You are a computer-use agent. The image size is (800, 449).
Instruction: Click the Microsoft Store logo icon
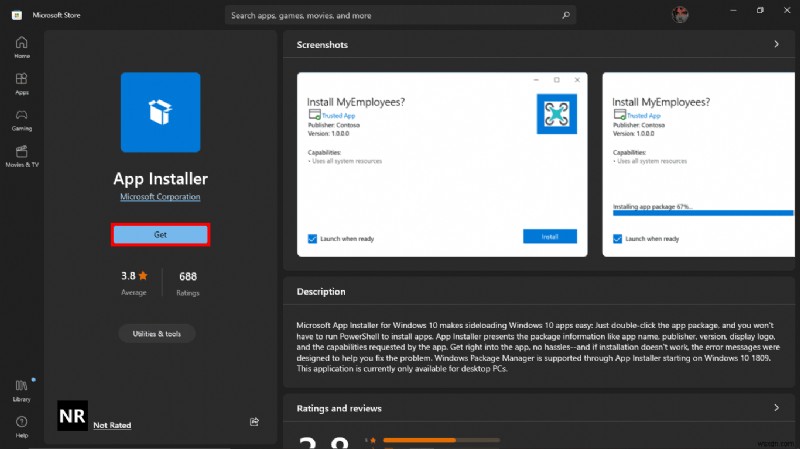click(17, 15)
